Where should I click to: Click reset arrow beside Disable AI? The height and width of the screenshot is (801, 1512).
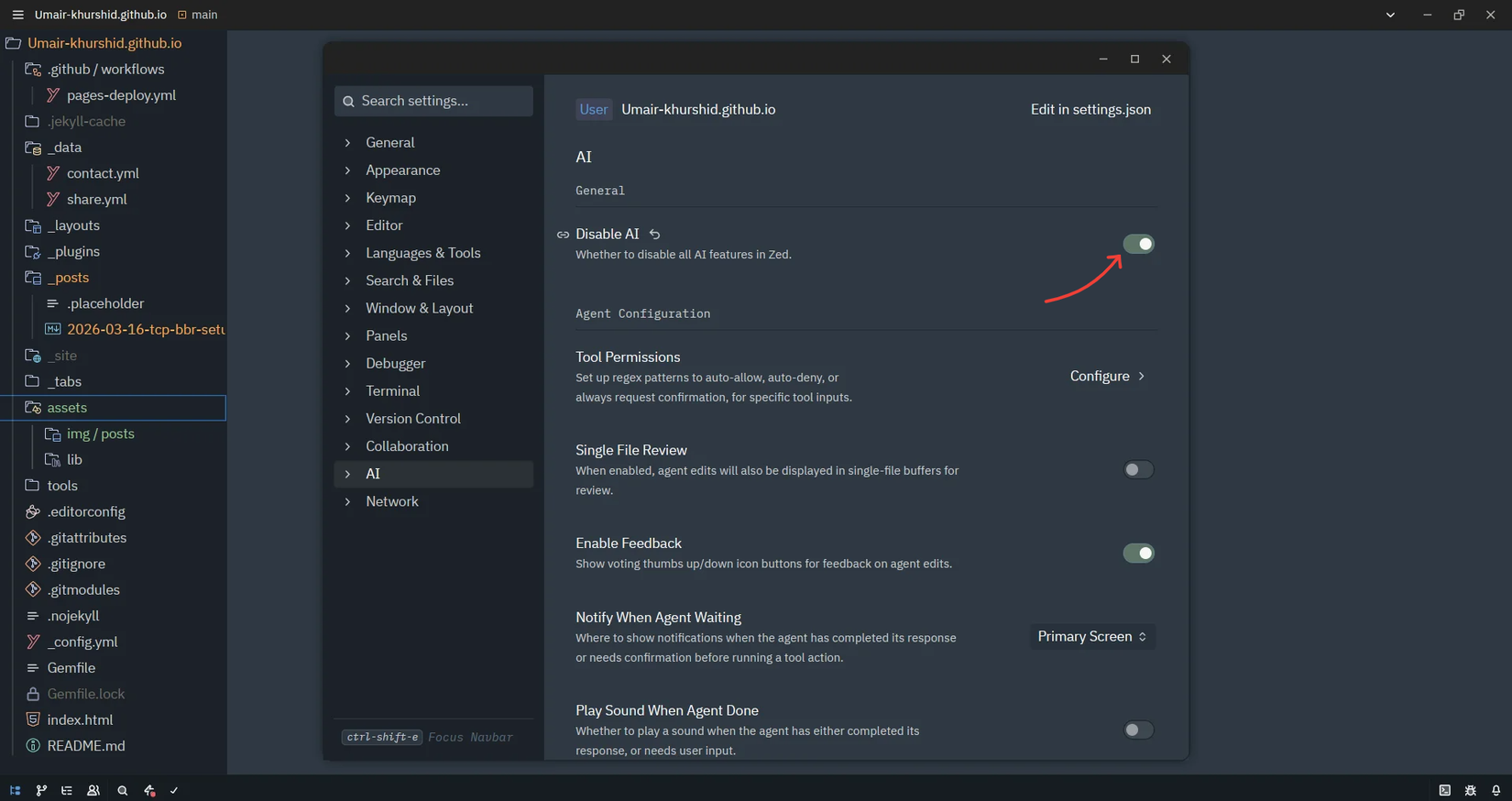point(654,235)
